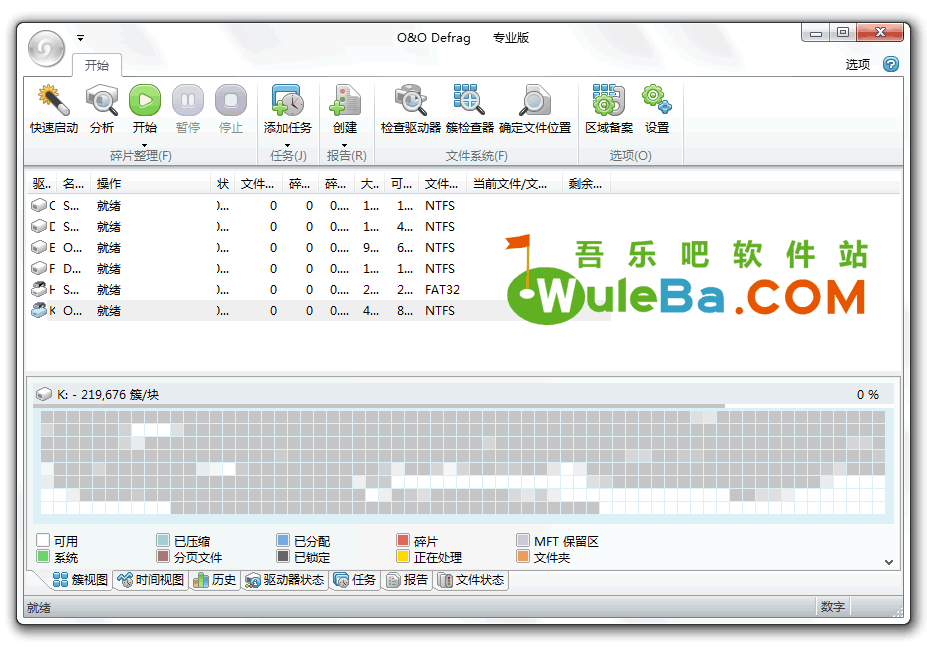
Task: Sort by the 当前文件/文... column header
Action: click(515, 184)
